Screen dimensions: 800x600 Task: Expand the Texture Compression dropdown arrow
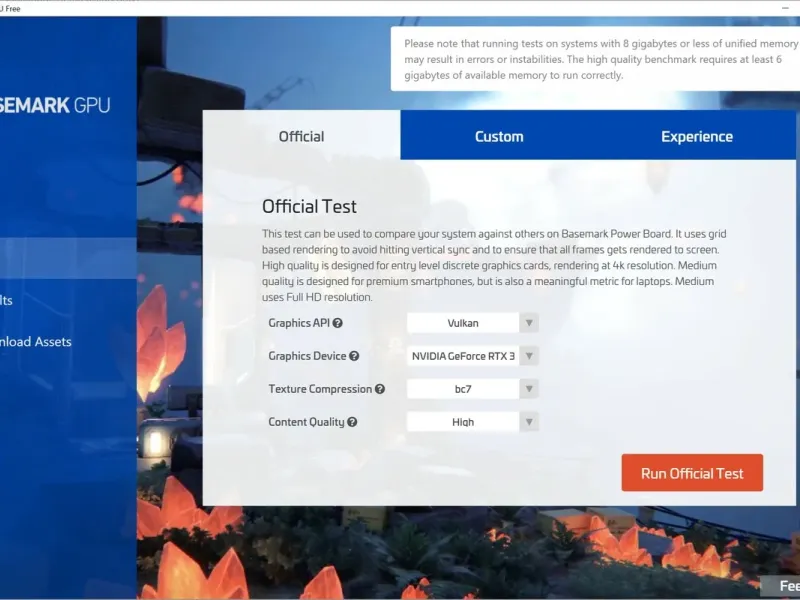529,389
